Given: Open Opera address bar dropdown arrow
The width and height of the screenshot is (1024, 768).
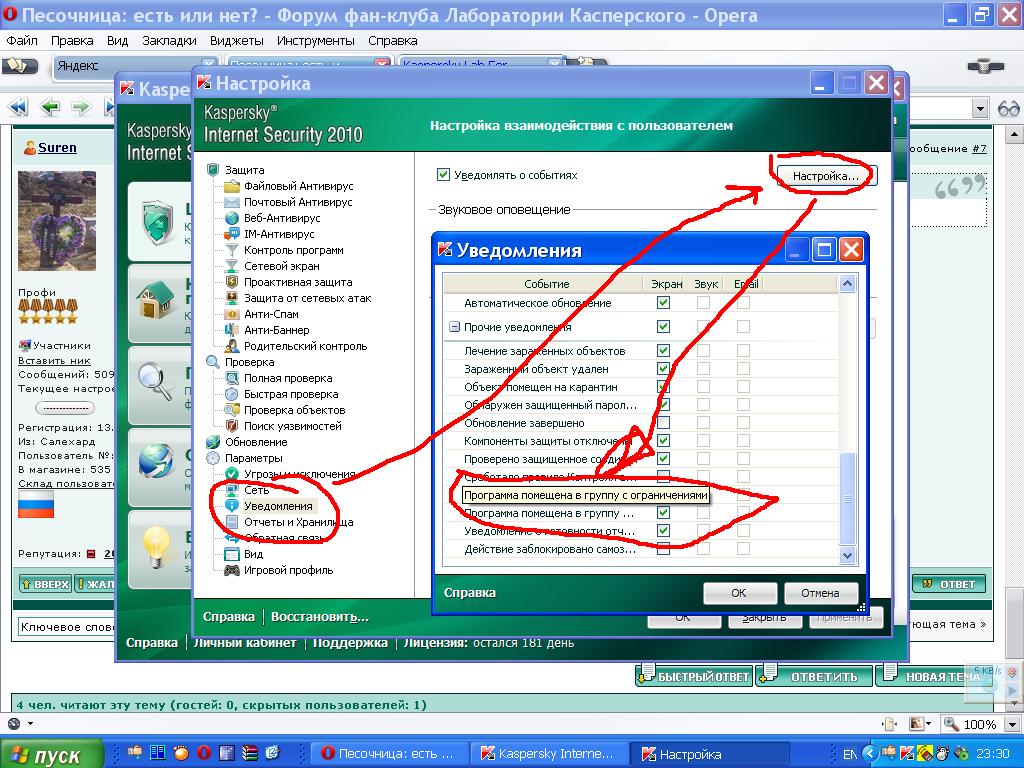Looking at the screenshot, I should click(979, 108).
